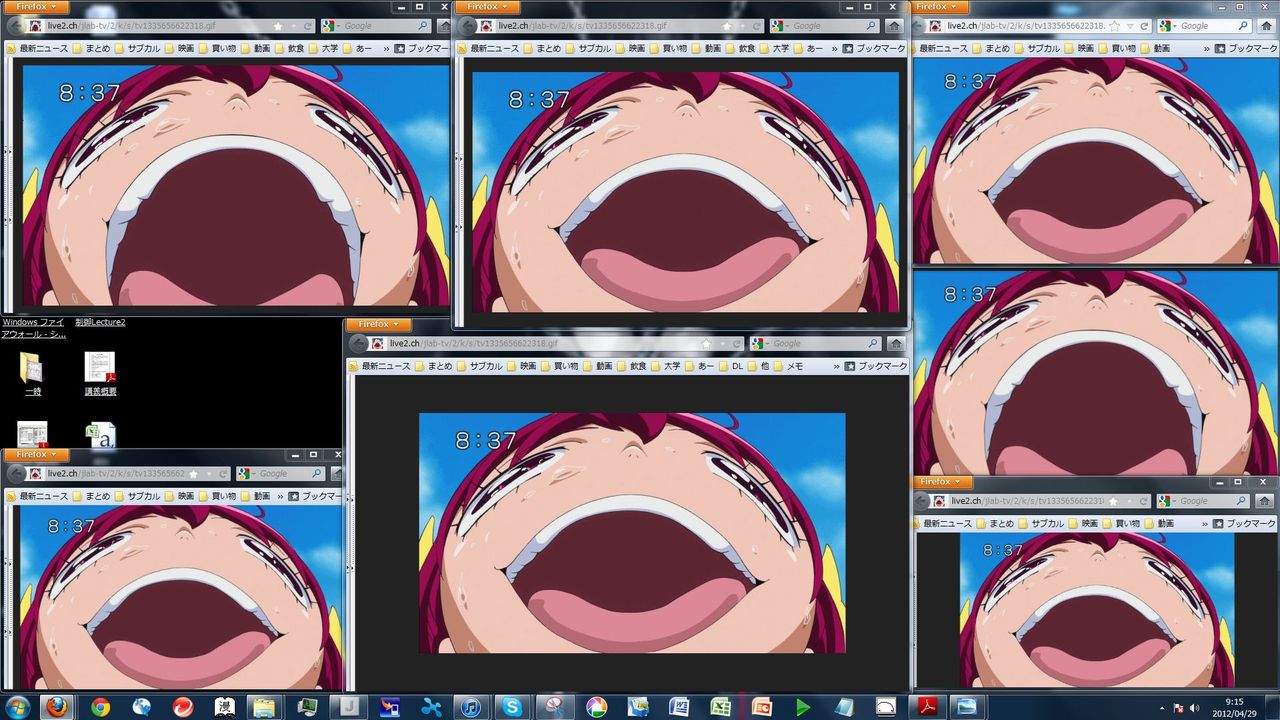Bookmark the page in the center Firefox window
1280x720 pixels.
pyautogui.click(x=706, y=343)
